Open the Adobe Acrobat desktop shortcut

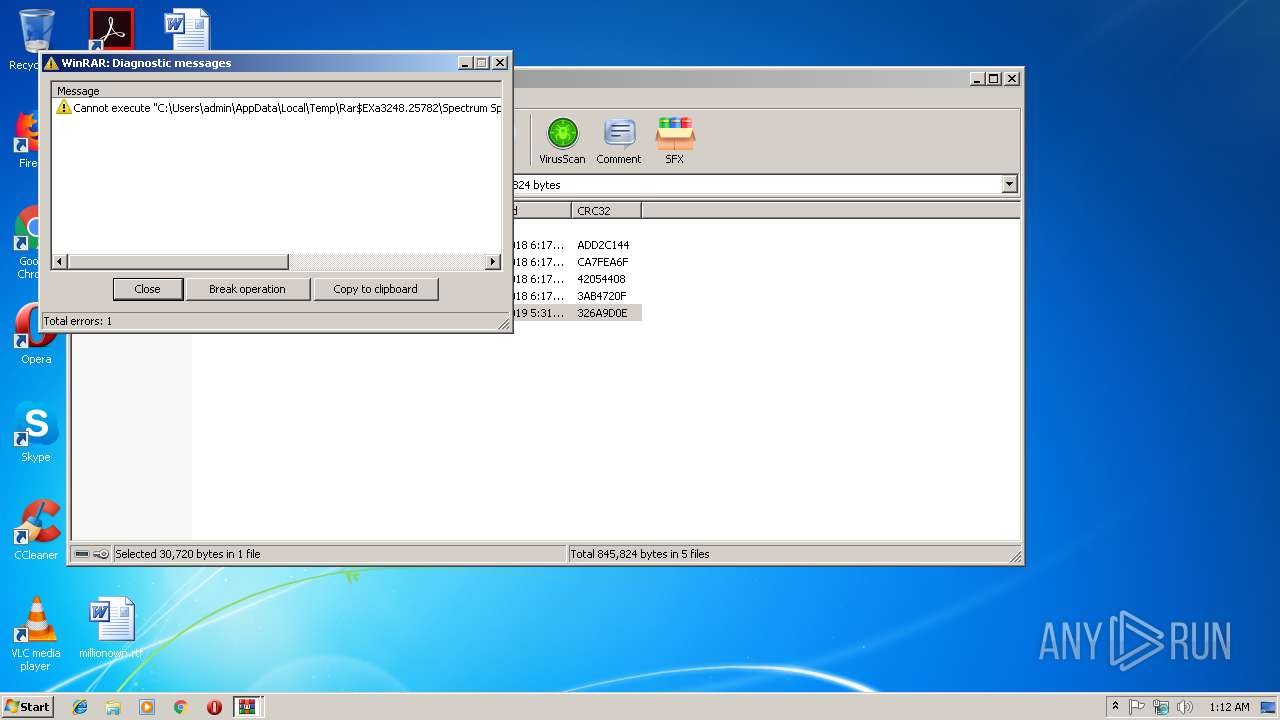click(x=111, y=29)
